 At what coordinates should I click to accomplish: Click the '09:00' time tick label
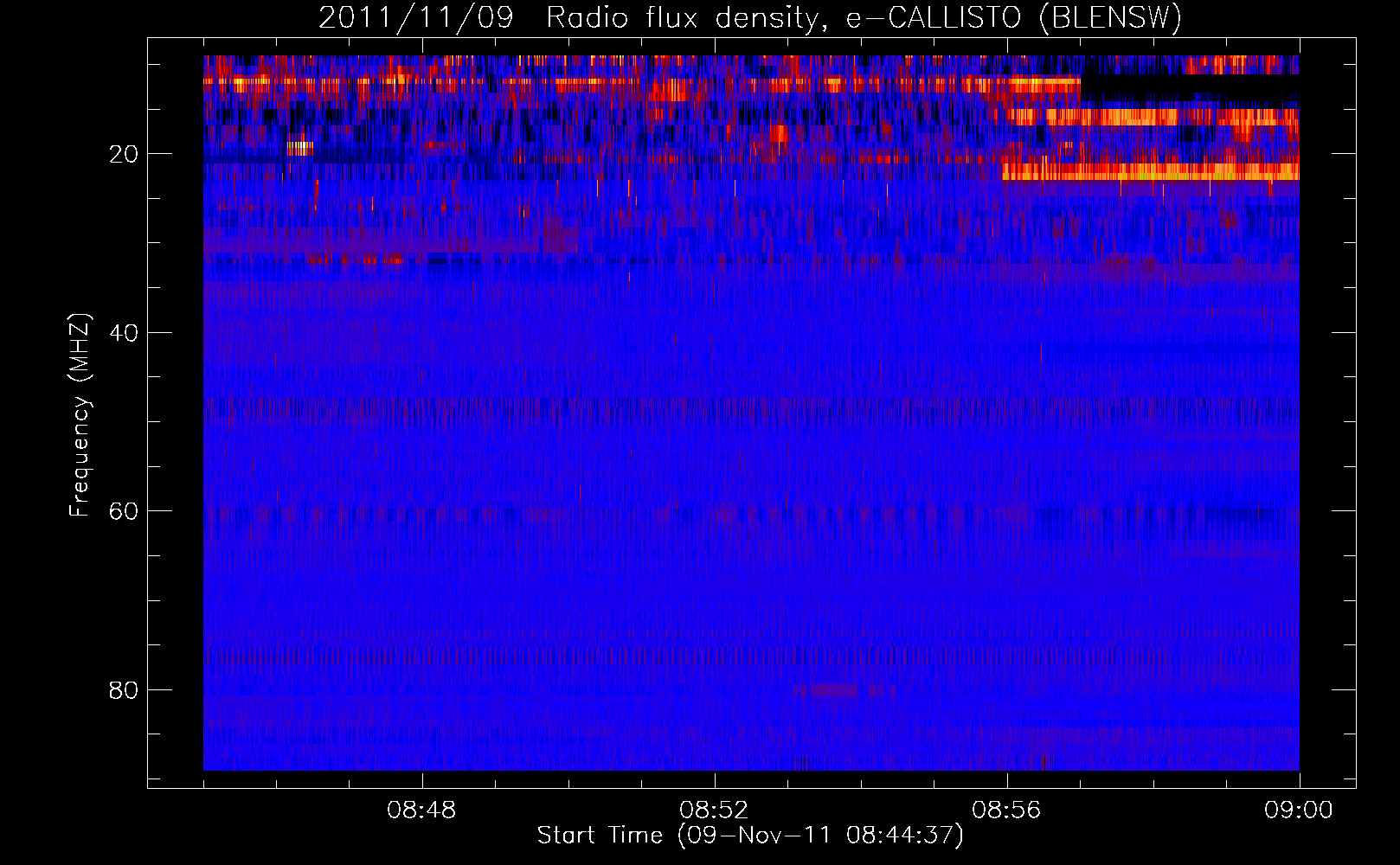click(1299, 811)
